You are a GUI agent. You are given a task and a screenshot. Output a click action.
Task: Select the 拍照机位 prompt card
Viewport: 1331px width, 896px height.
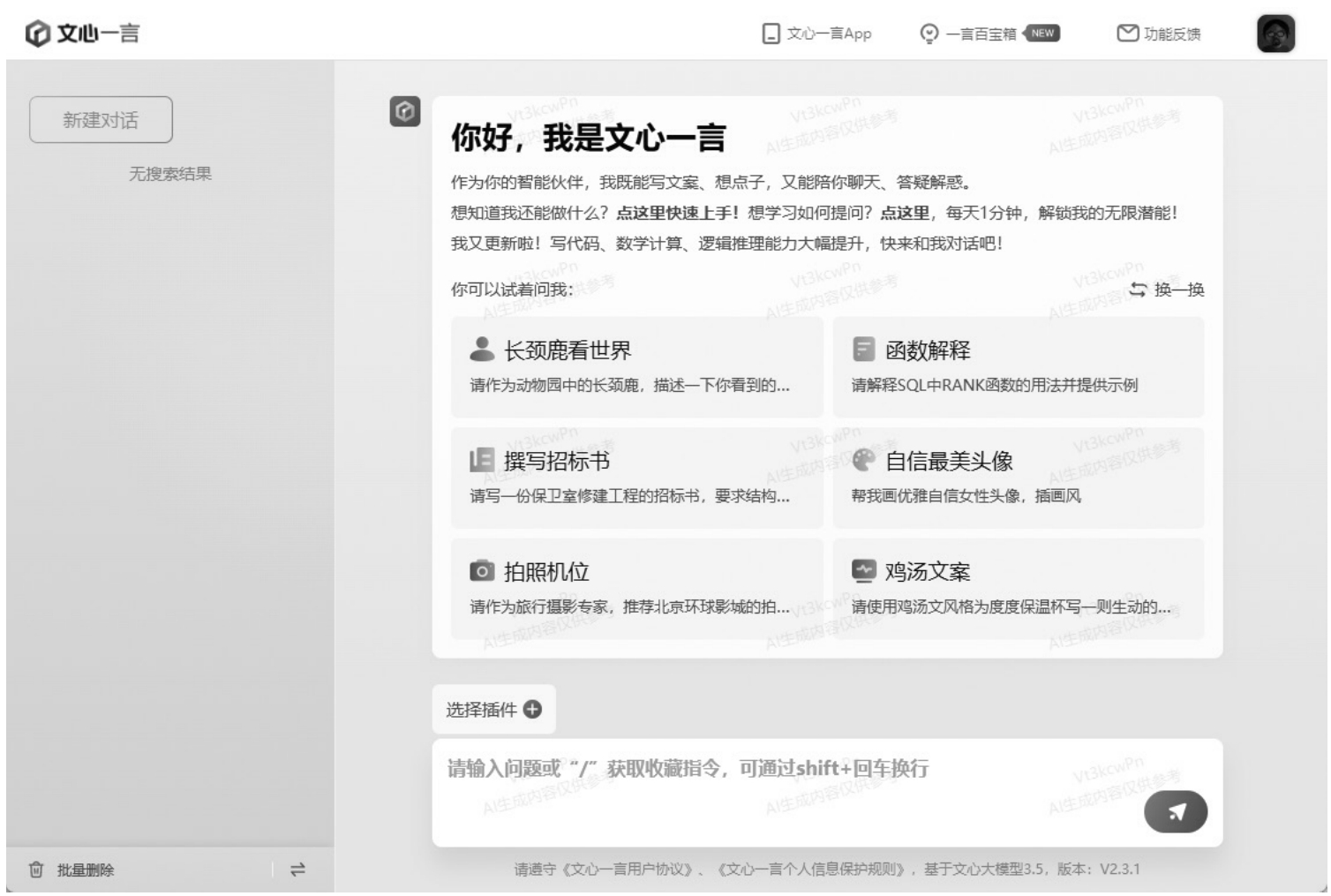[636, 589]
